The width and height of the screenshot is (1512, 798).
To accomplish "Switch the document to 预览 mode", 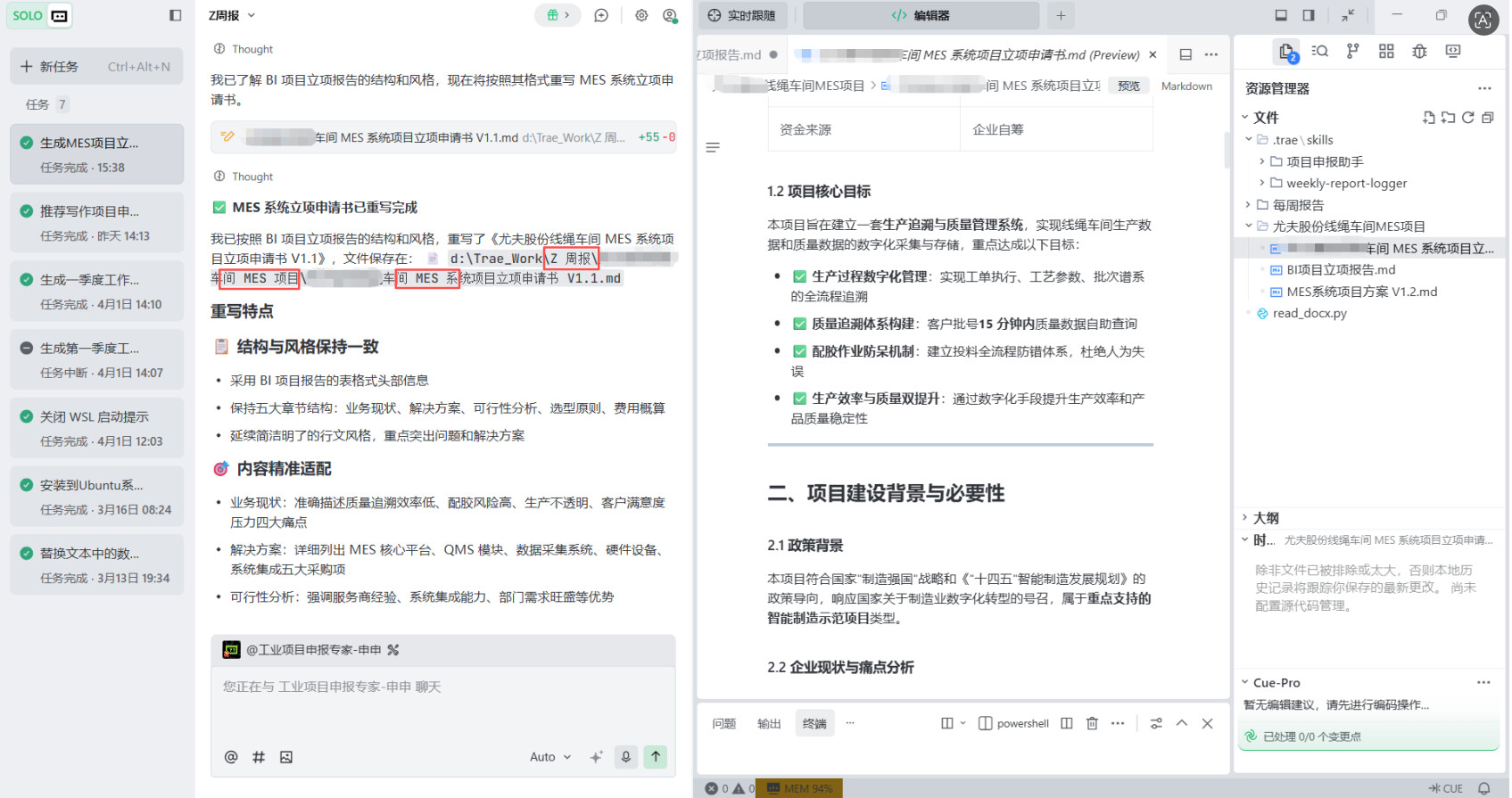I will tap(1128, 86).
